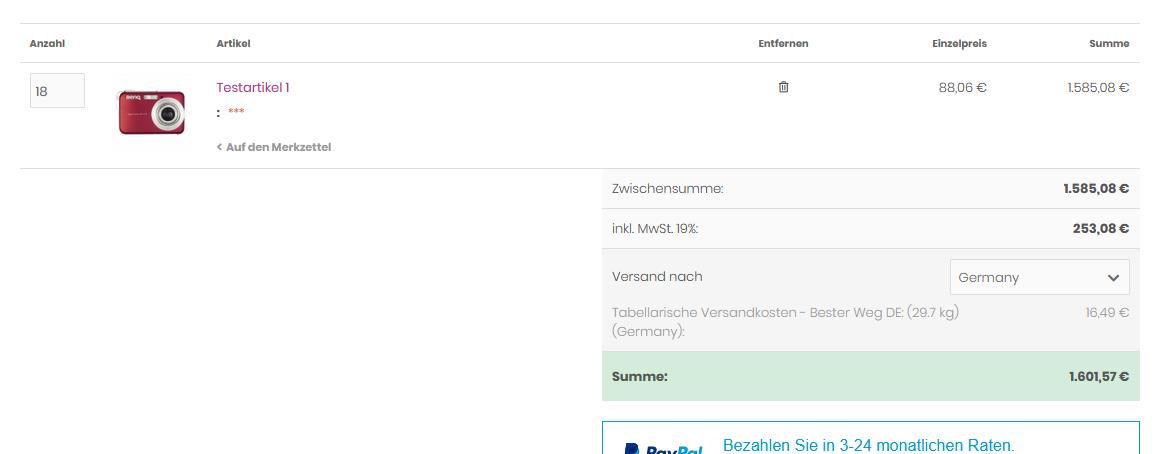Viewport: 1164px width, 454px height.
Task: Select the item row total 1.585,08 €
Action: [1097, 87]
